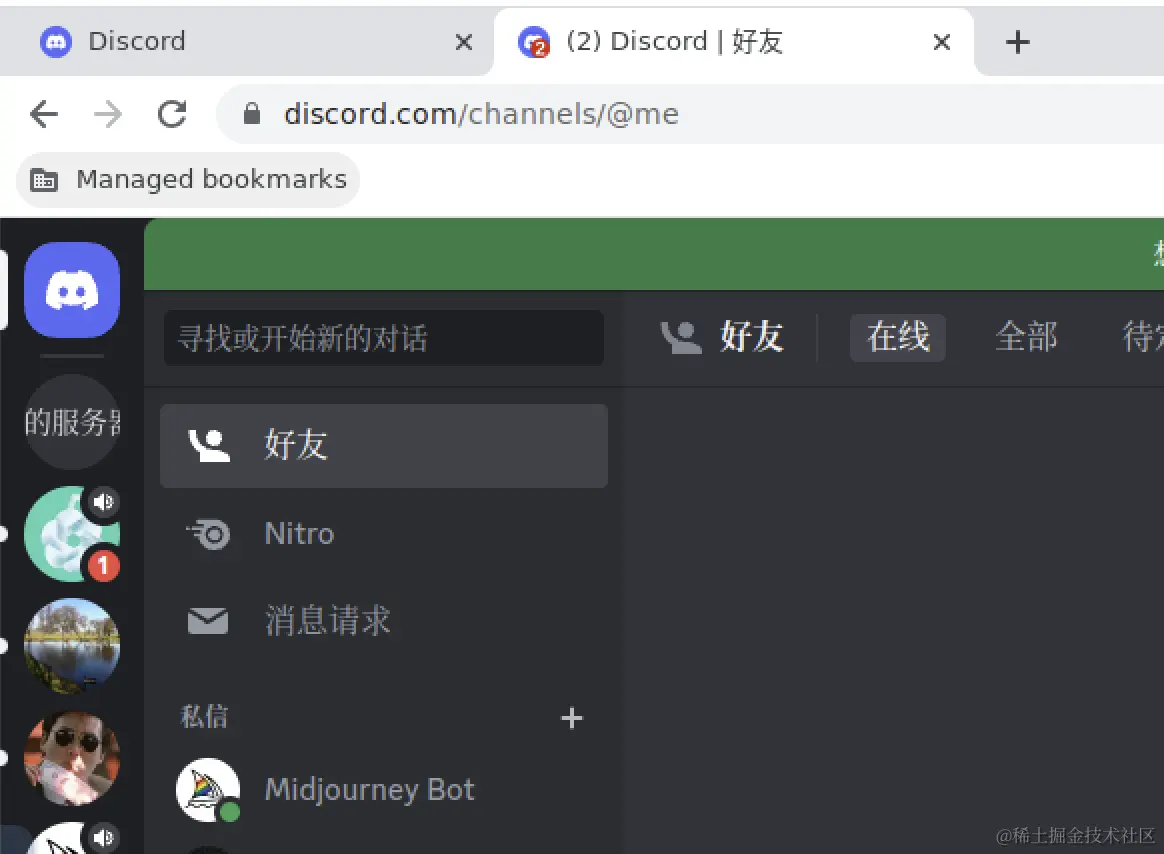Create a new DM with the plus button

tap(572, 718)
